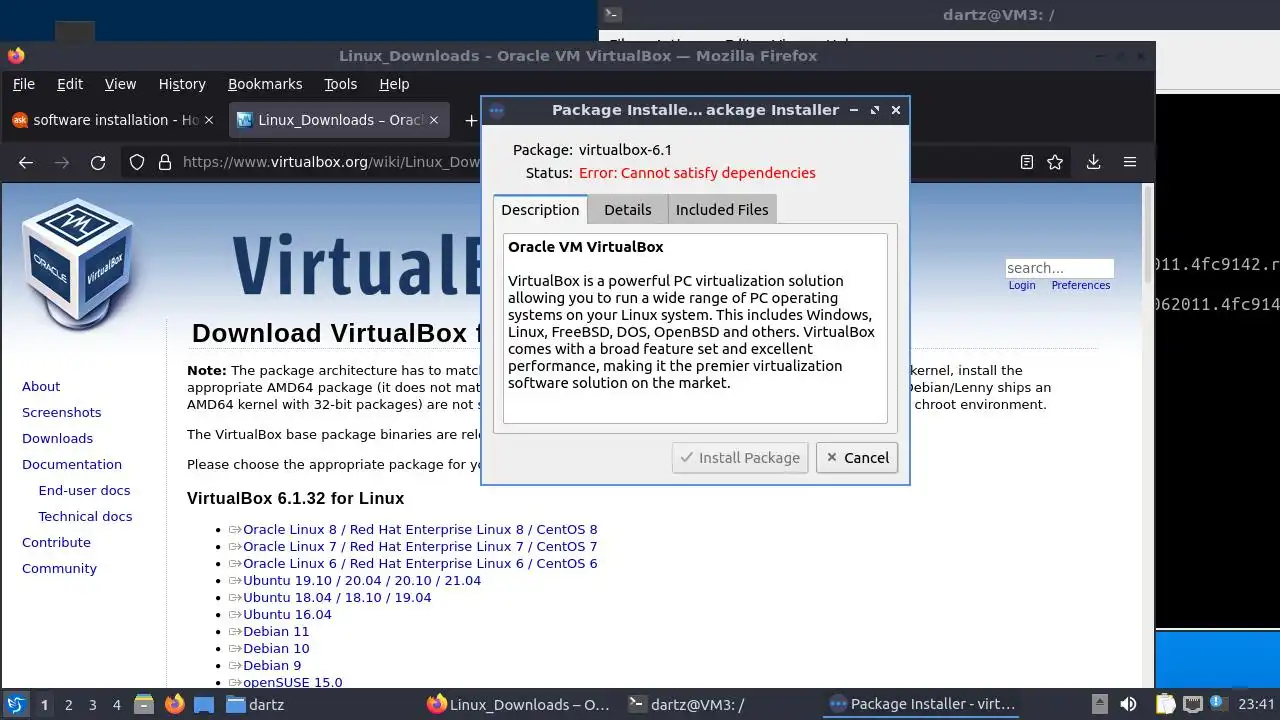Open the Debian 11 download link
The height and width of the screenshot is (720, 1280).
click(276, 631)
